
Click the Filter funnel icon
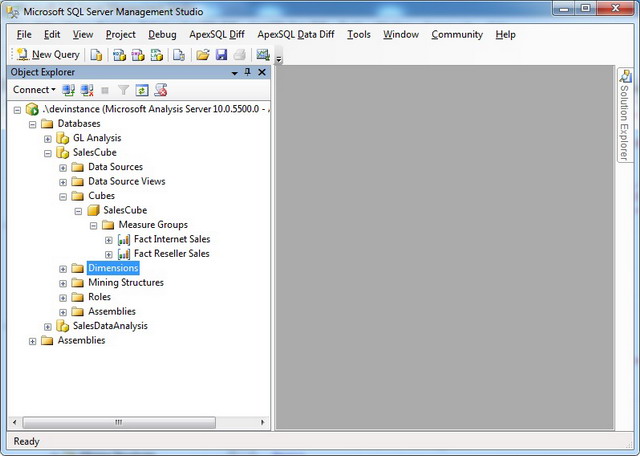click(x=123, y=90)
